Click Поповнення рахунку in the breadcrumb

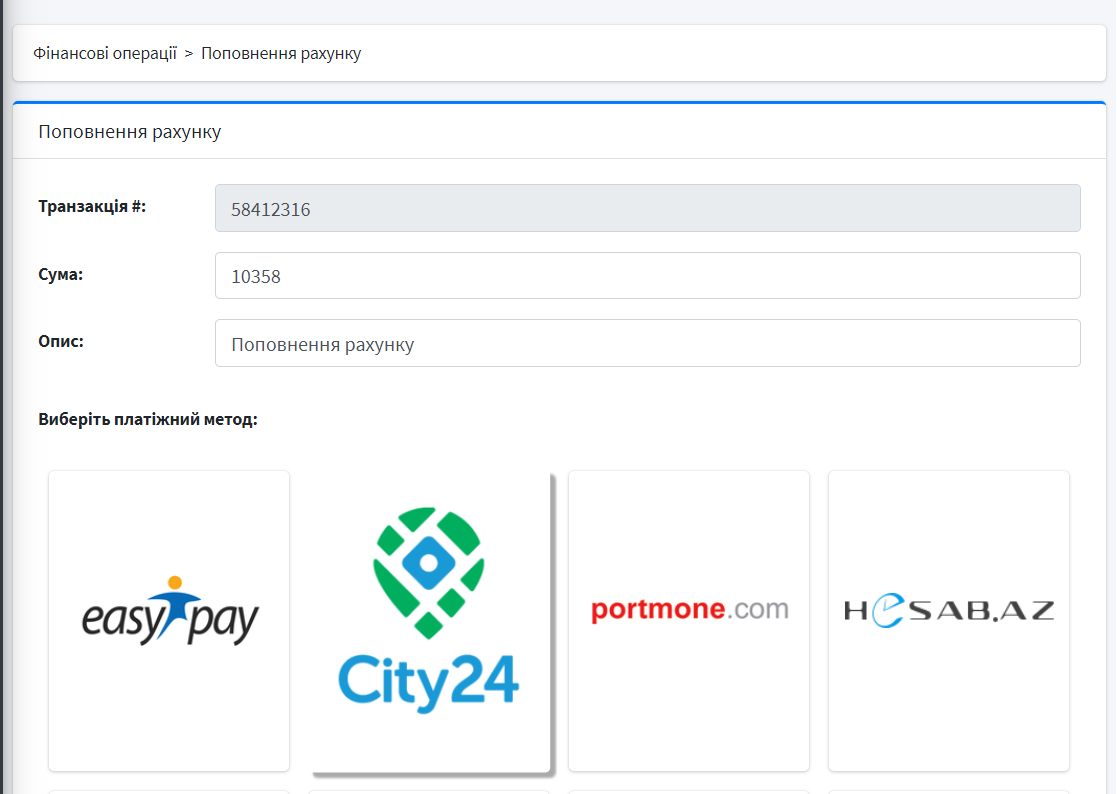[x=281, y=53]
